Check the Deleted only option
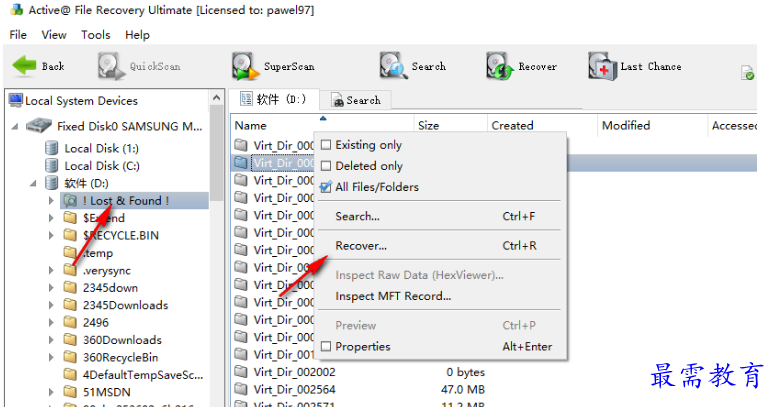Viewport: 772px width, 407px height. point(325,166)
